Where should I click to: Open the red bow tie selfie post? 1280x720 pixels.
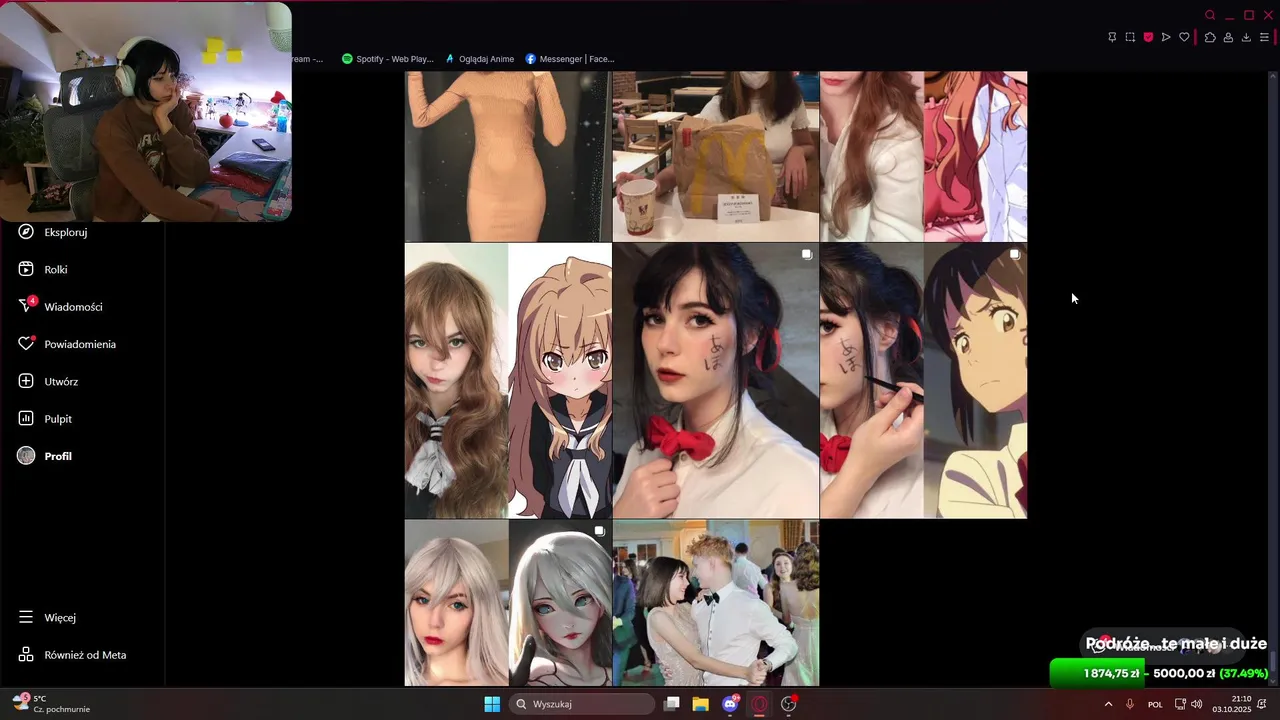tap(715, 380)
